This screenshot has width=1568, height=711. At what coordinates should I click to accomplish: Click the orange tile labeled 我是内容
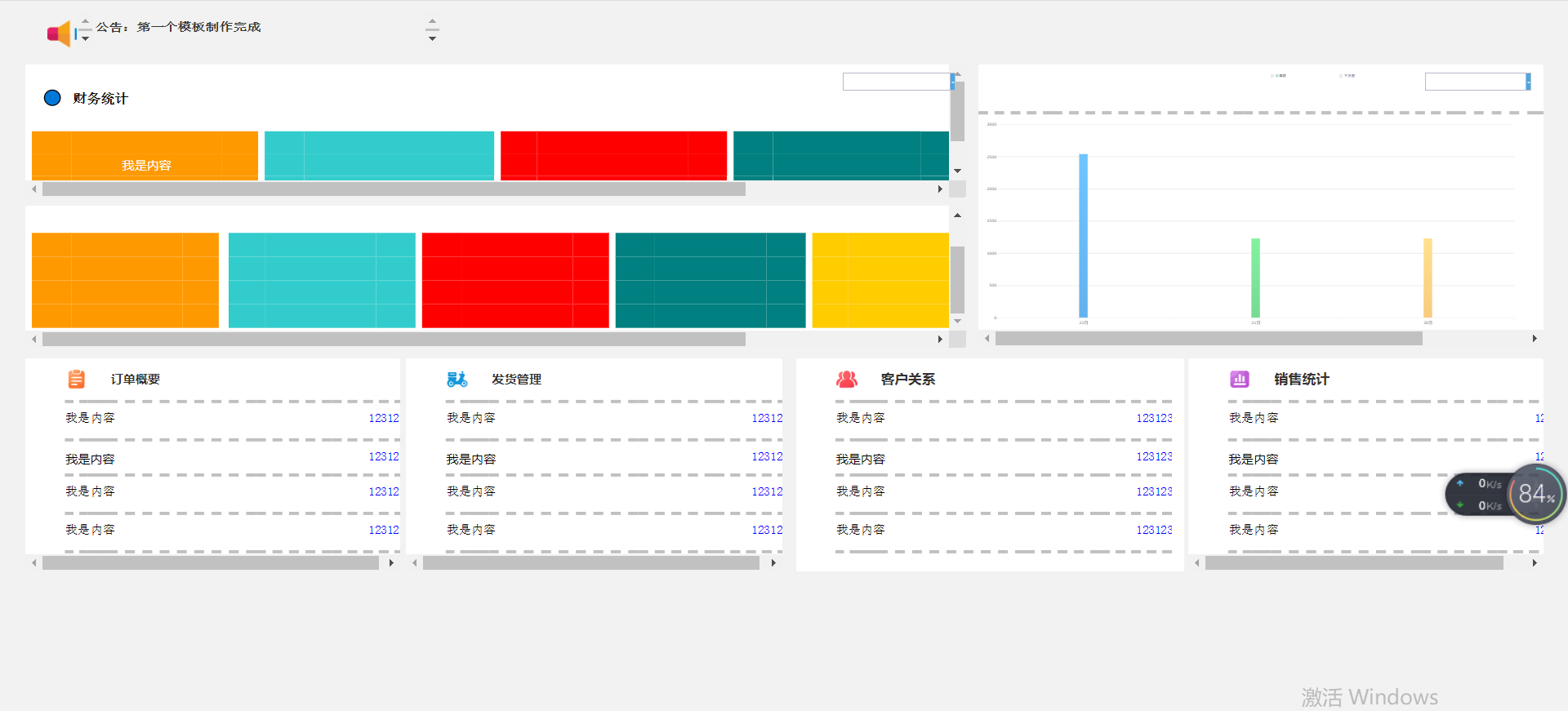click(x=145, y=156)
